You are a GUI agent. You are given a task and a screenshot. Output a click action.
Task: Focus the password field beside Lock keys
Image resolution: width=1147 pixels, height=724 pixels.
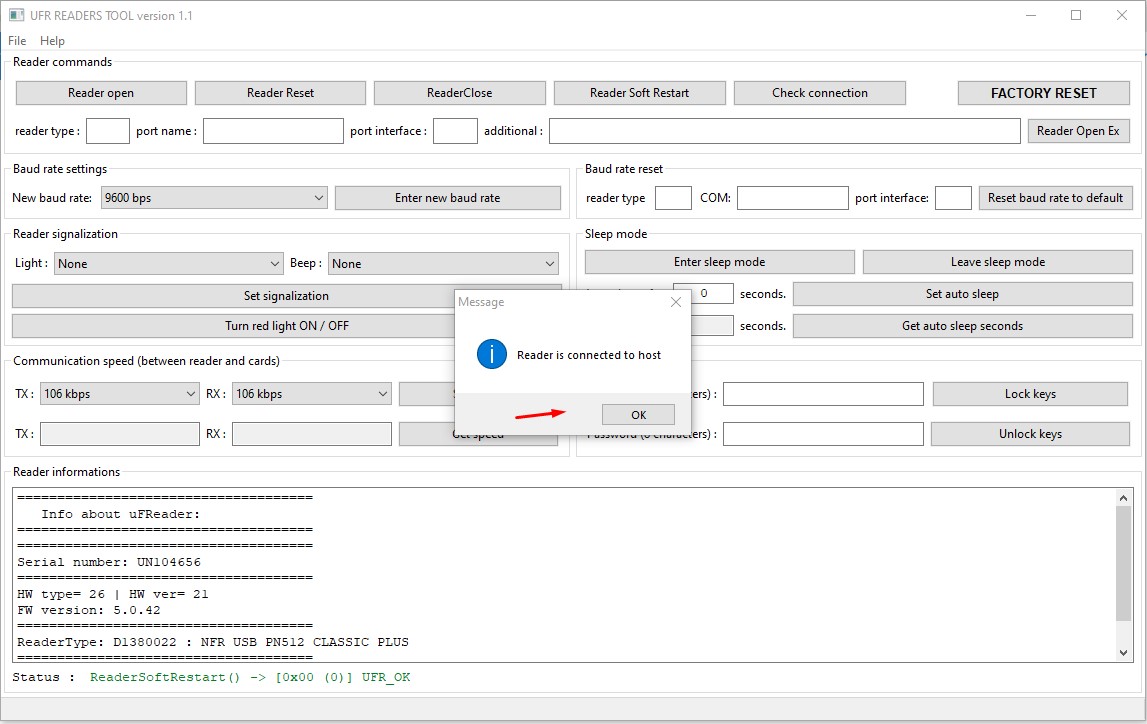pyautogui.click(x=823, y=393)
